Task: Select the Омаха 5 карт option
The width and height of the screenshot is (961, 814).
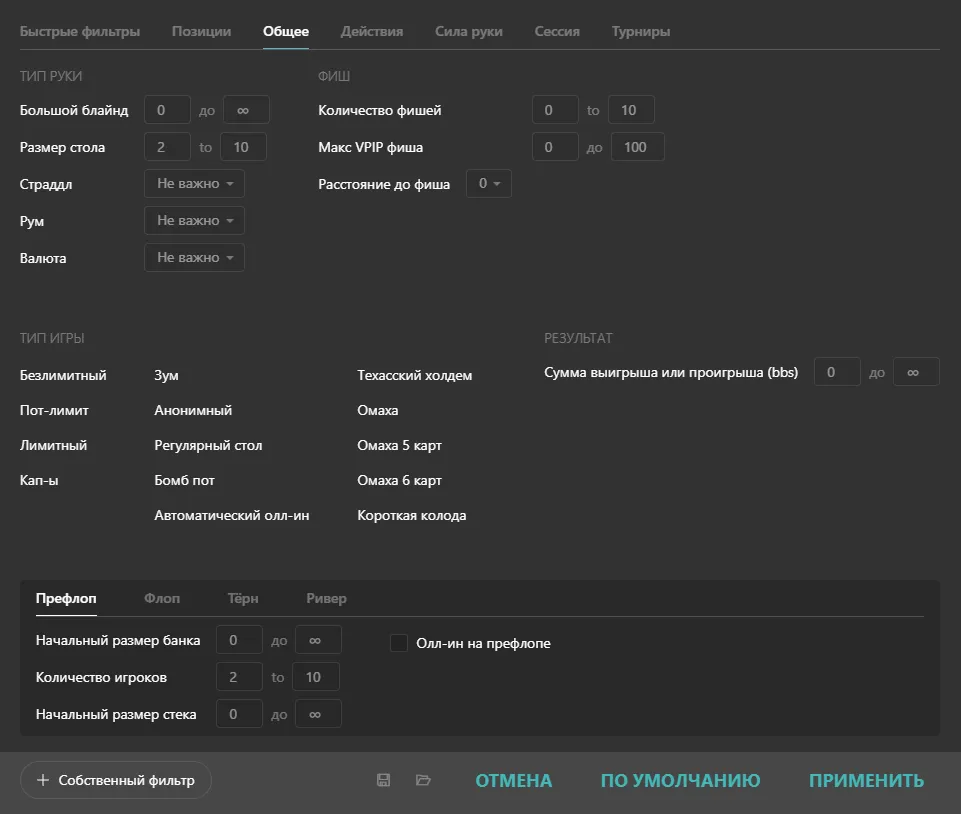Action: 399,445
